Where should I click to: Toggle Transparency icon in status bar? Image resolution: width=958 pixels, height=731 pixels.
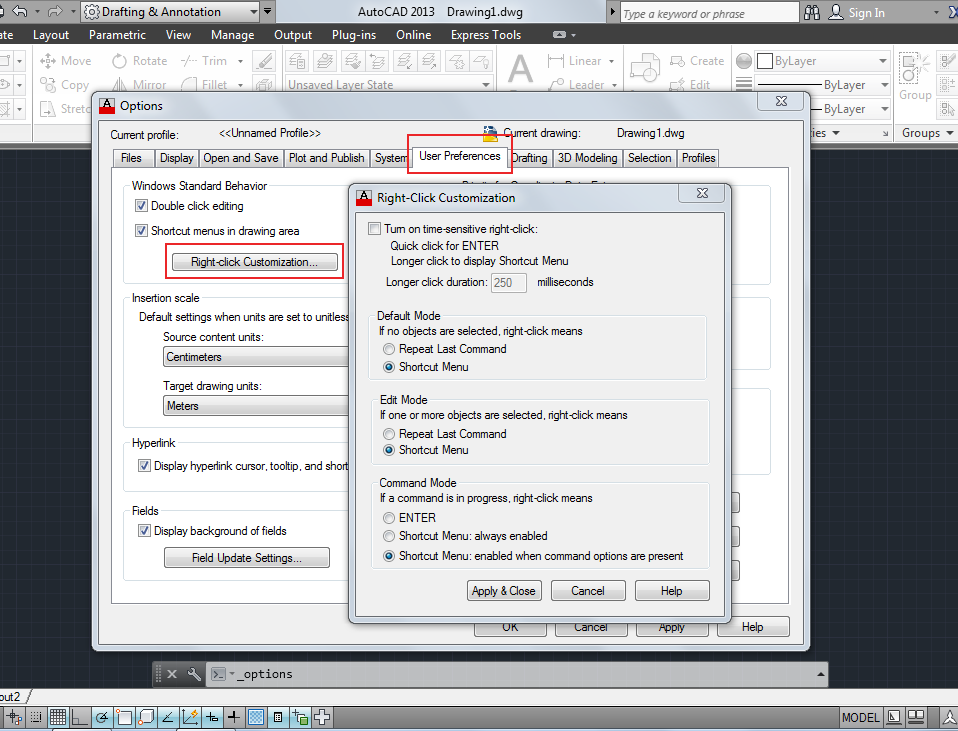click(x=256, y=718)
